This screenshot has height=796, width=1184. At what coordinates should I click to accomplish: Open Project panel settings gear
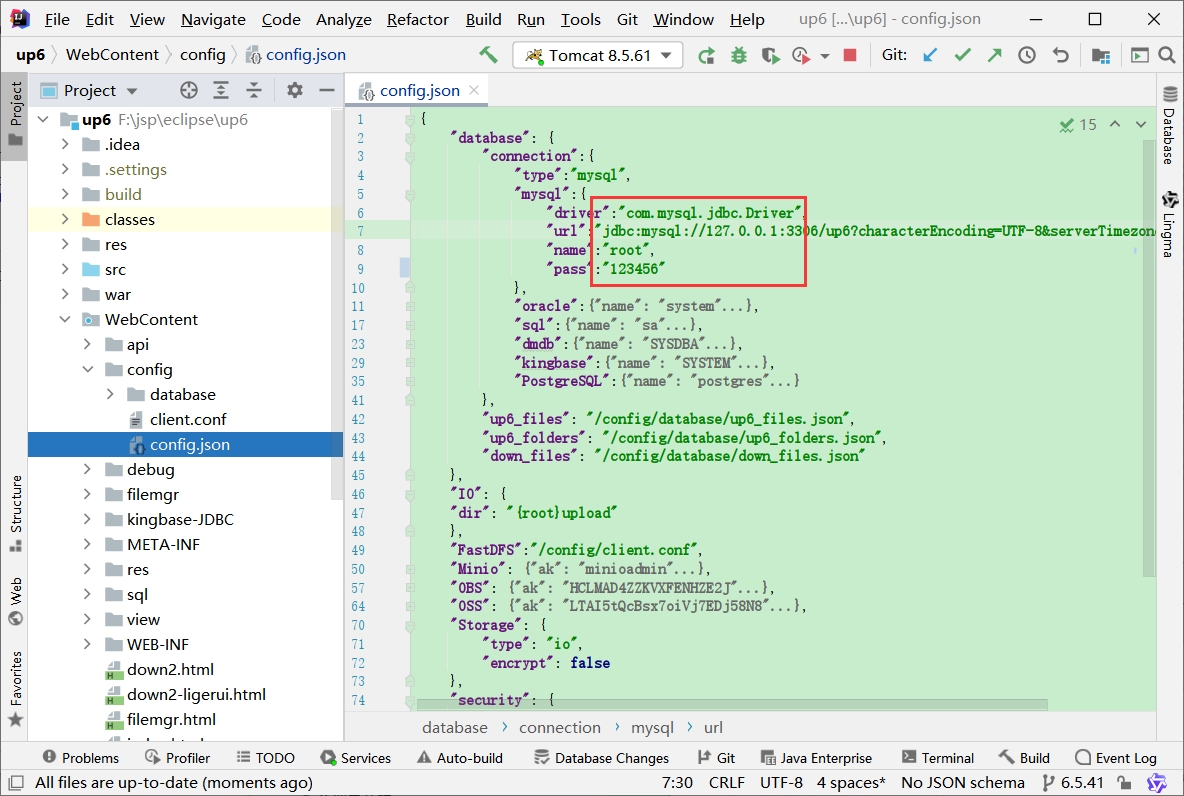point(294,90)
